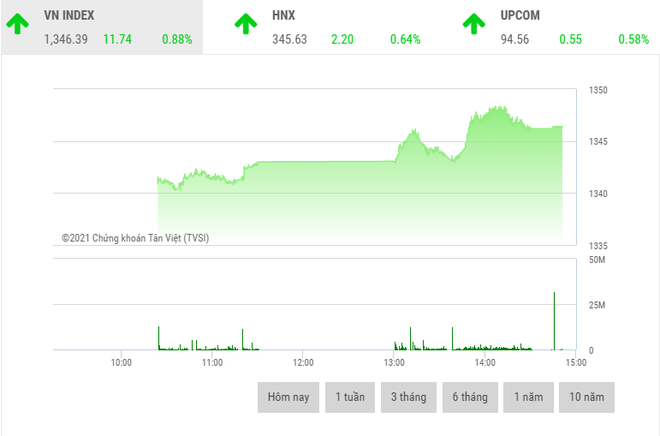Click the green up arrow beside VN INDEX
The height and width of the screenshot is (436, 660).
pos(16,24)
